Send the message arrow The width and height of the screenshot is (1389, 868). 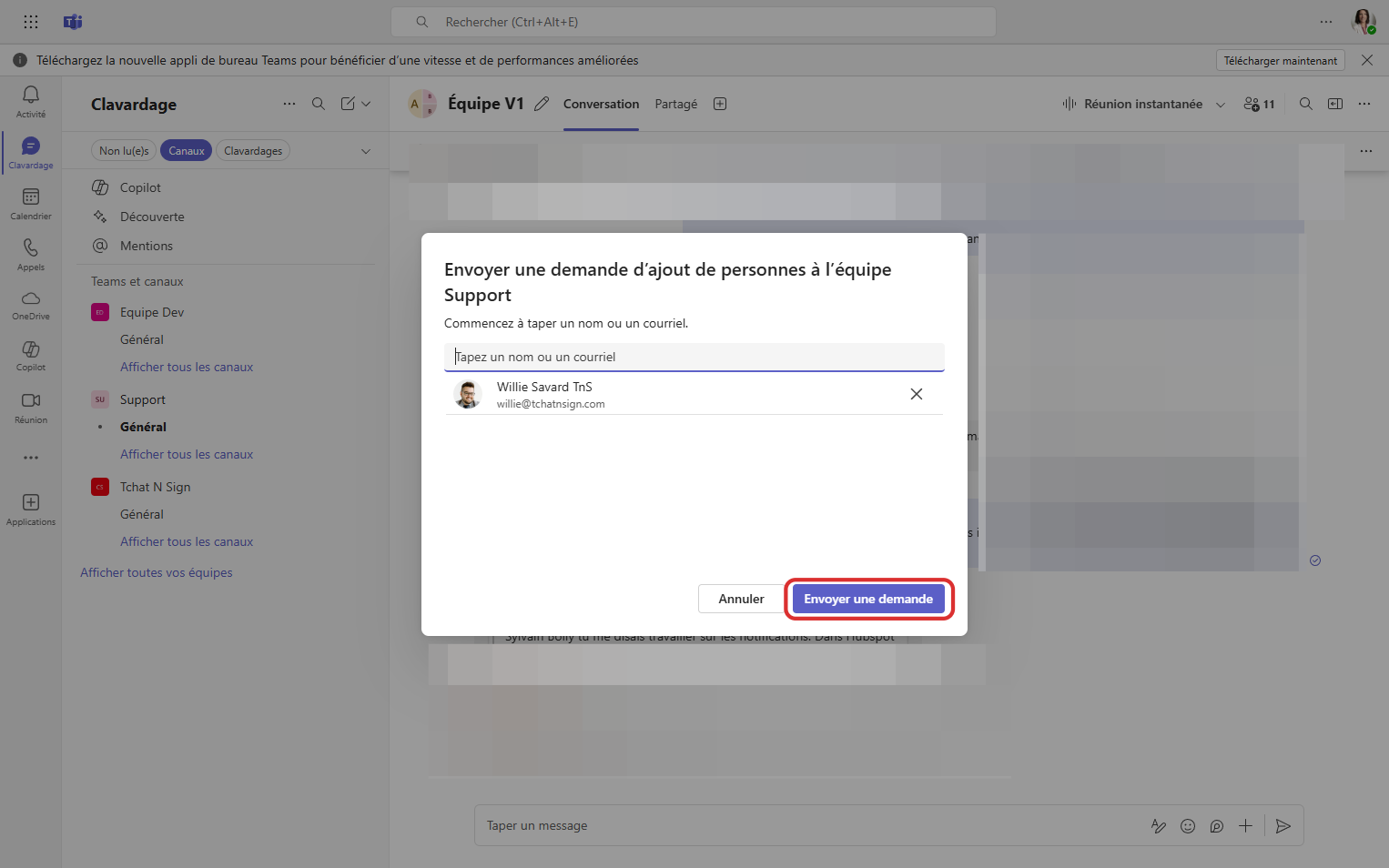pyautogui.click(x=1283, y=826)
